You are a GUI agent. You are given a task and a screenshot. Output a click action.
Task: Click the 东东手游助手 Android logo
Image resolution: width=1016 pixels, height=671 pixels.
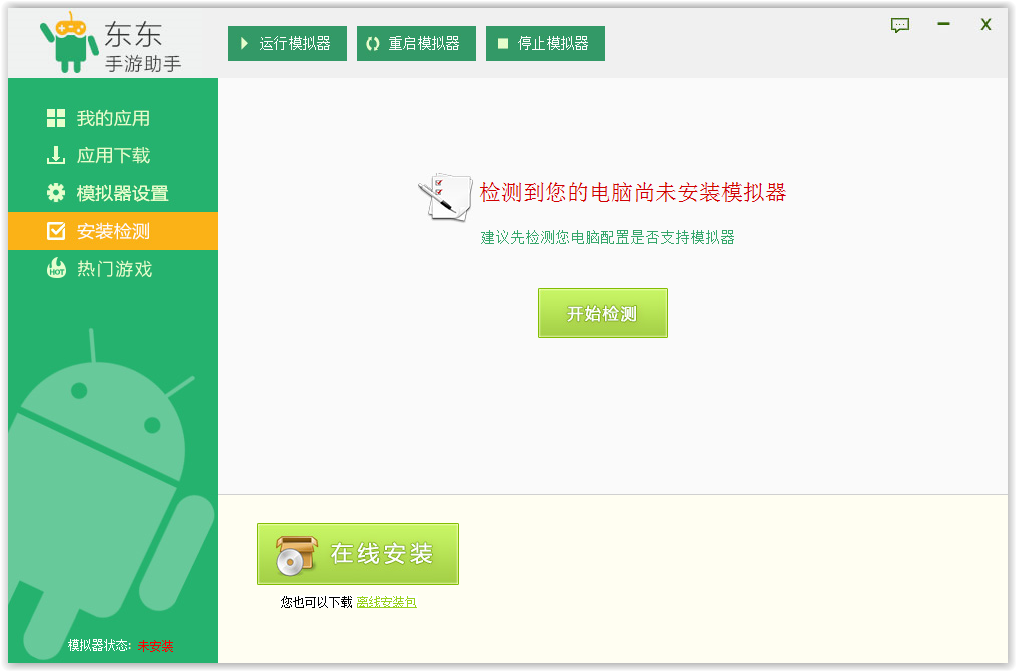point(68,43)
